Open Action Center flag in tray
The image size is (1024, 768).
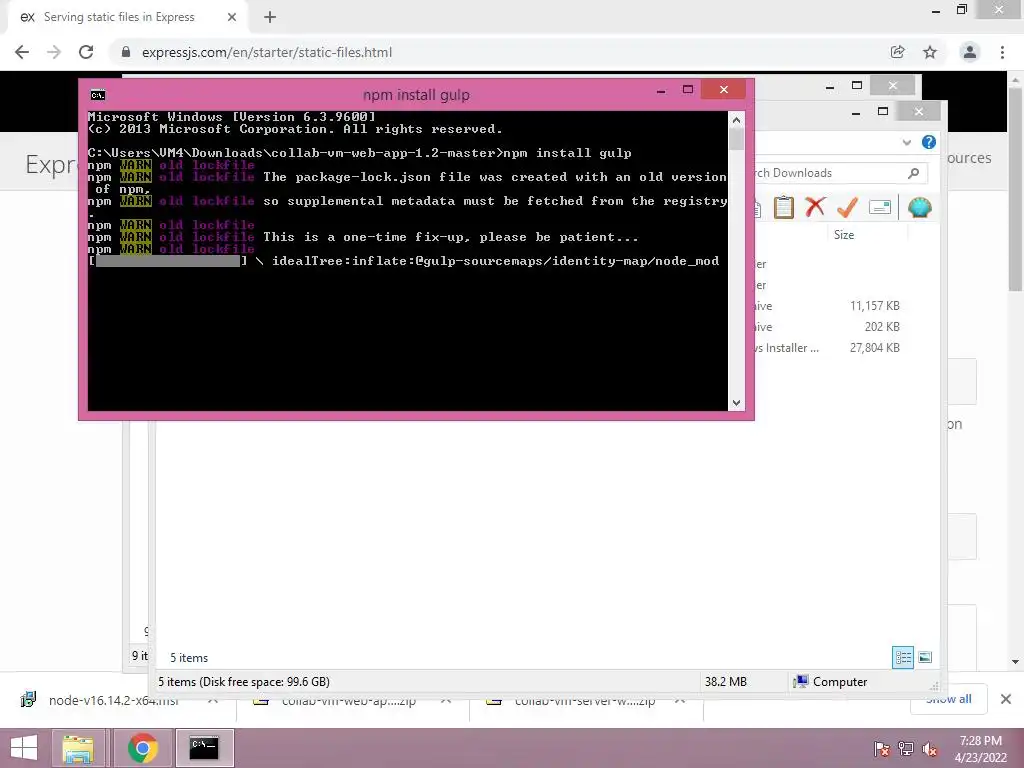tap(882, 749)
